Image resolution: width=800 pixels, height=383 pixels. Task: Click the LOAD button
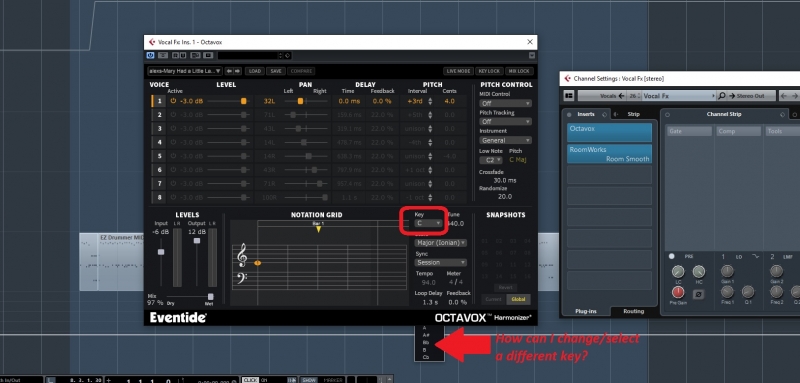pyautogui.click(x=256, y=71)
